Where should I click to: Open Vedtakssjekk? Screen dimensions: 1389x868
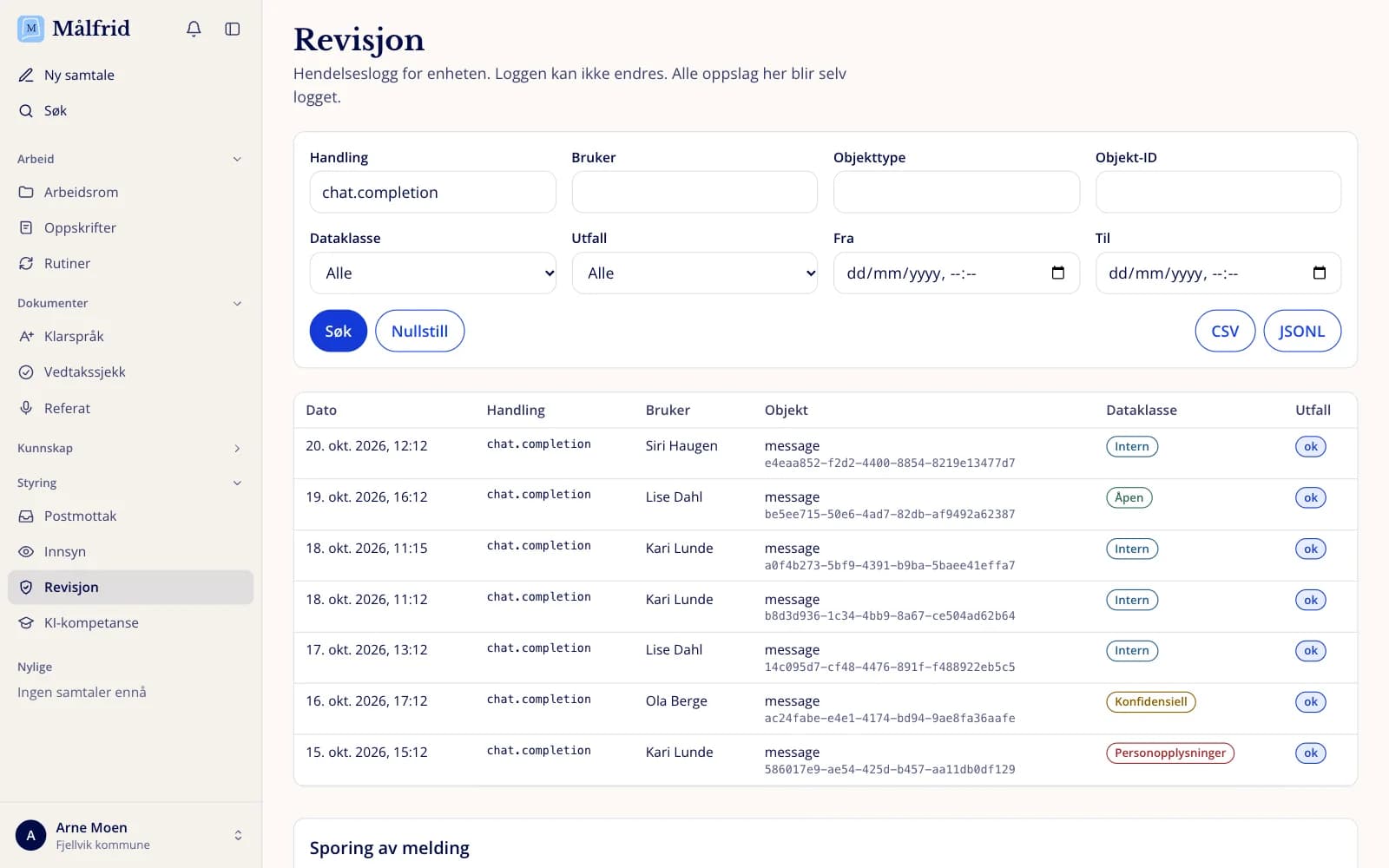pyautogui.click(x=130, y=372)
